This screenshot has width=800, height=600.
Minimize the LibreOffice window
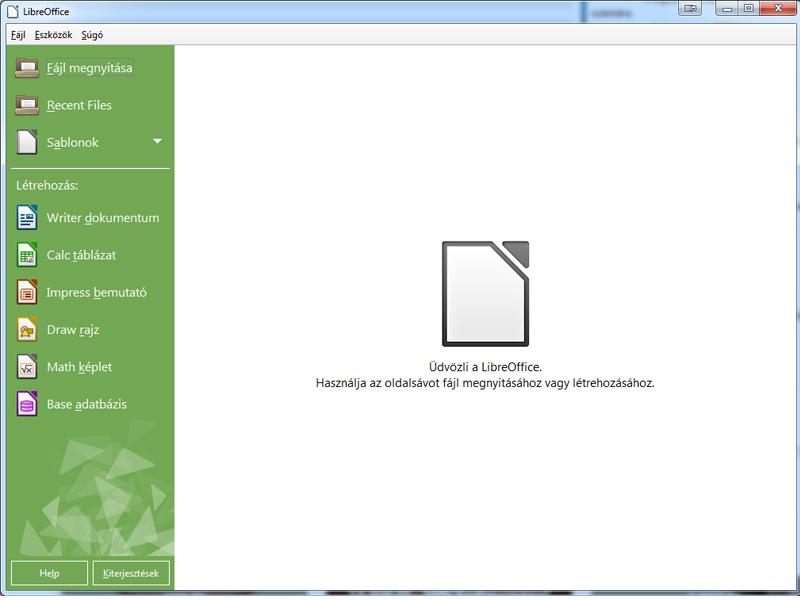point(727,8)
